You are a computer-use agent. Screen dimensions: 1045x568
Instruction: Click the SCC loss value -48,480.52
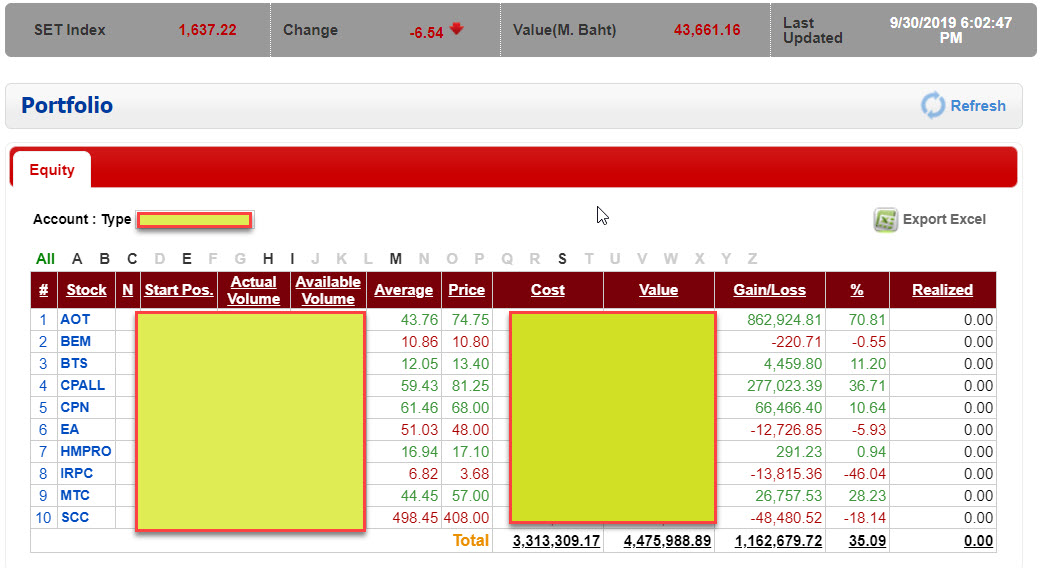tap(786, 518)
